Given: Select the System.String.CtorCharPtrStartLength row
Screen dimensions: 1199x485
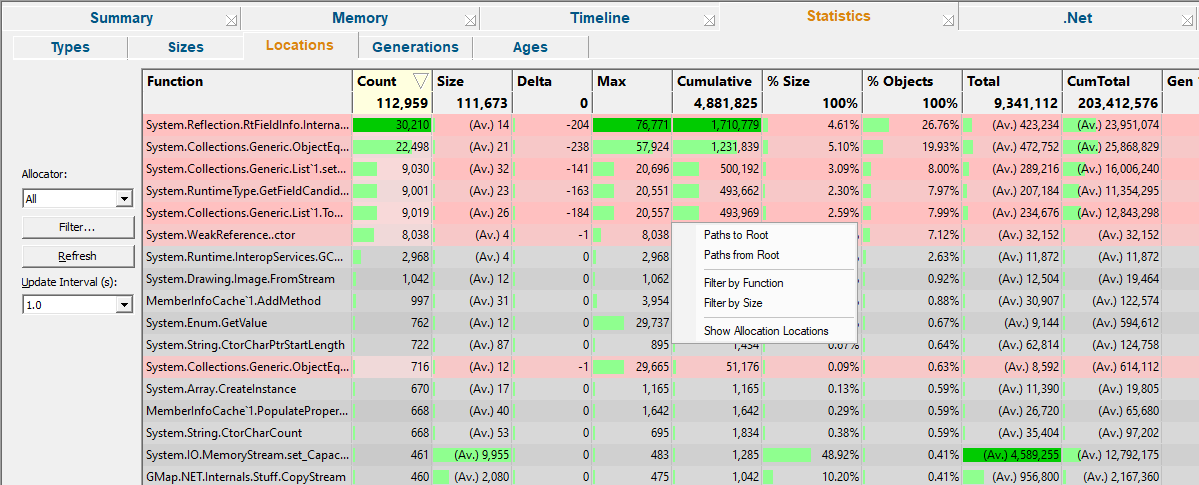Looking at the screenshot, I should 671,345.
